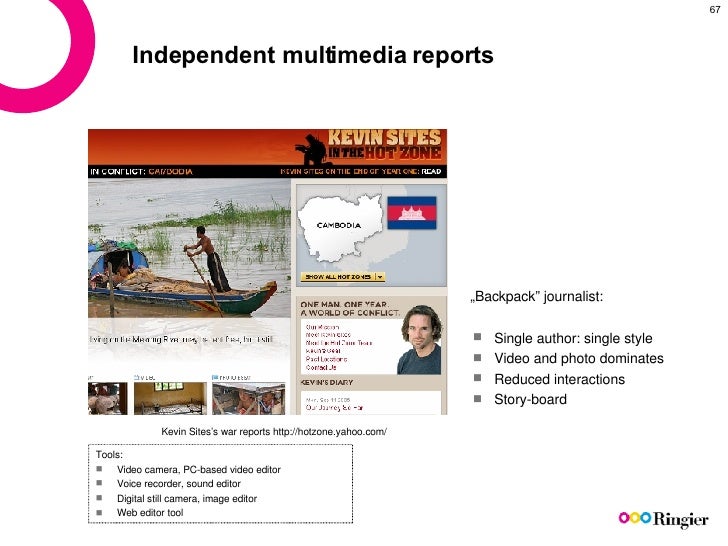Click the white Cambodia map shape

(340, 228)
